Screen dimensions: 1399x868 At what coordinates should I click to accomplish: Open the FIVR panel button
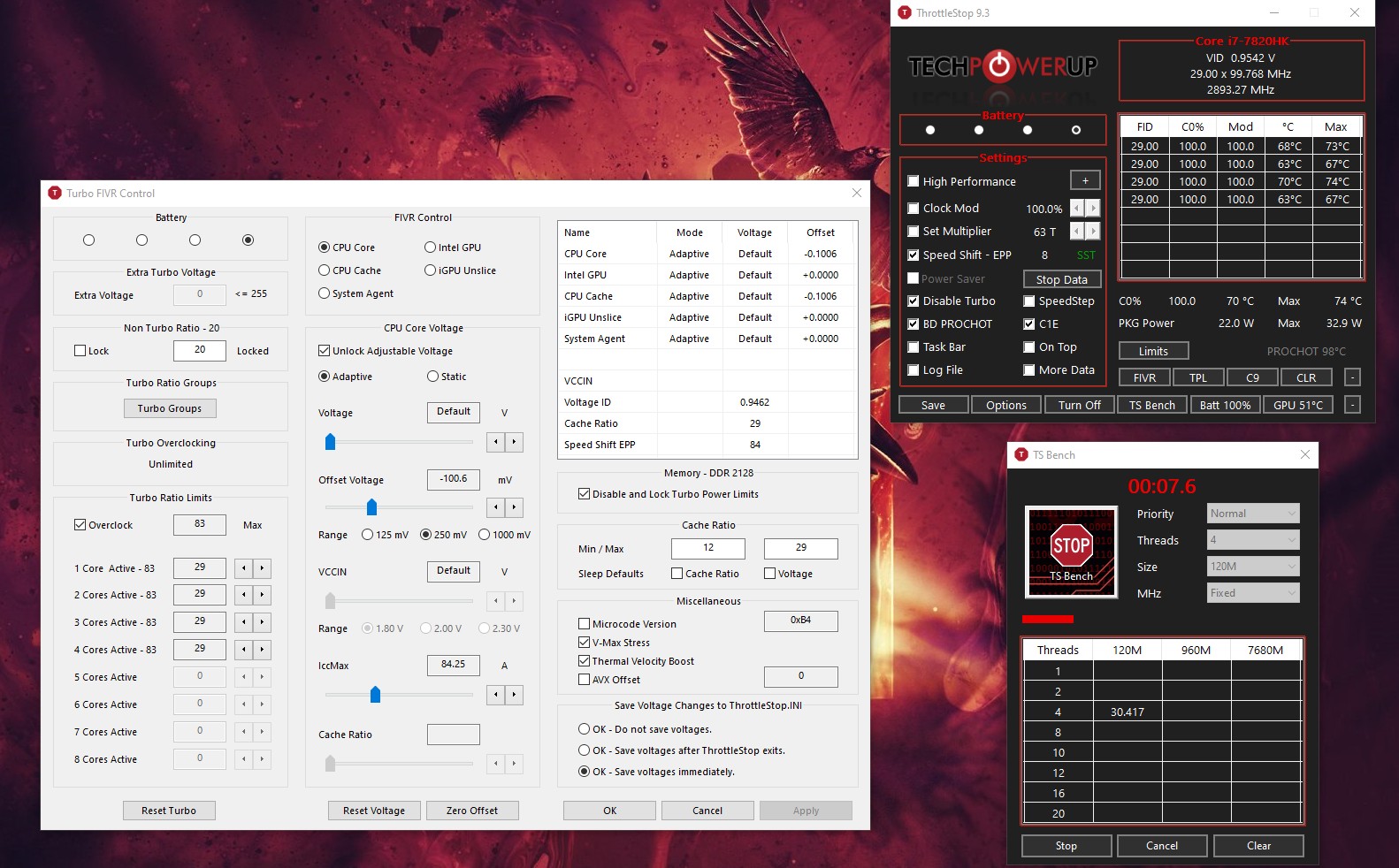pos(1144,377)
